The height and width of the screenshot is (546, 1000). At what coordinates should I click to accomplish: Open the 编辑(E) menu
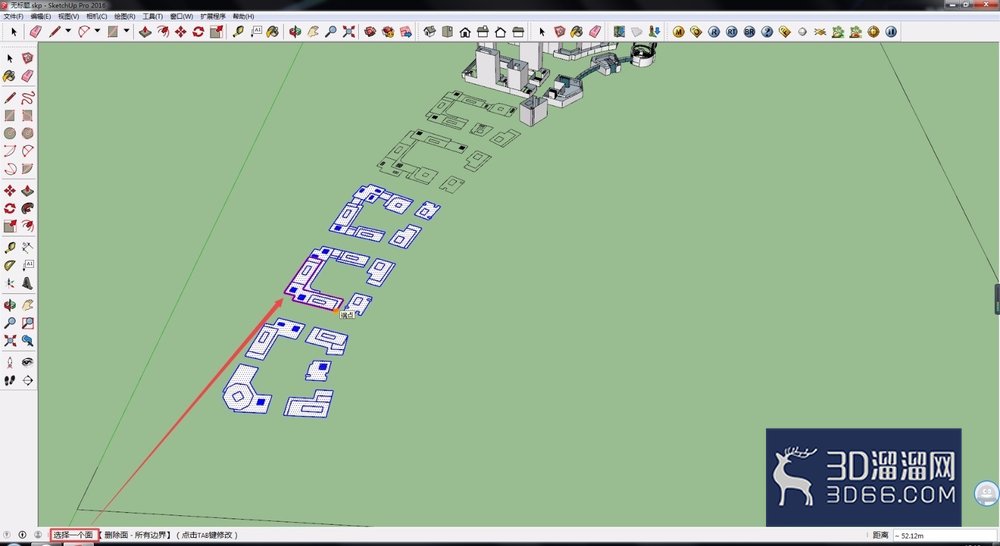tap(41, 16)
